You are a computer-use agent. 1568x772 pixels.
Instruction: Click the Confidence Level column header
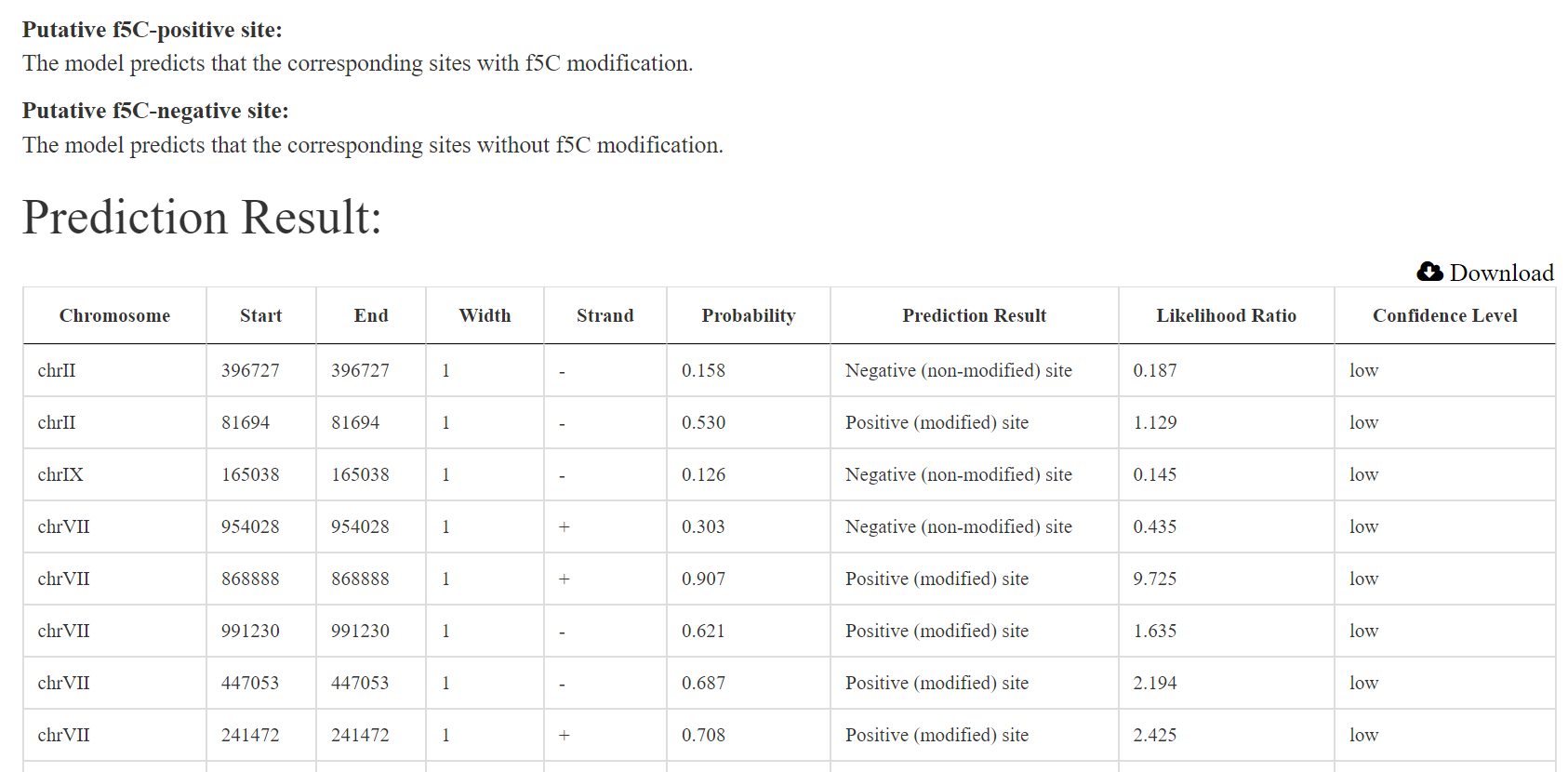1445,315
